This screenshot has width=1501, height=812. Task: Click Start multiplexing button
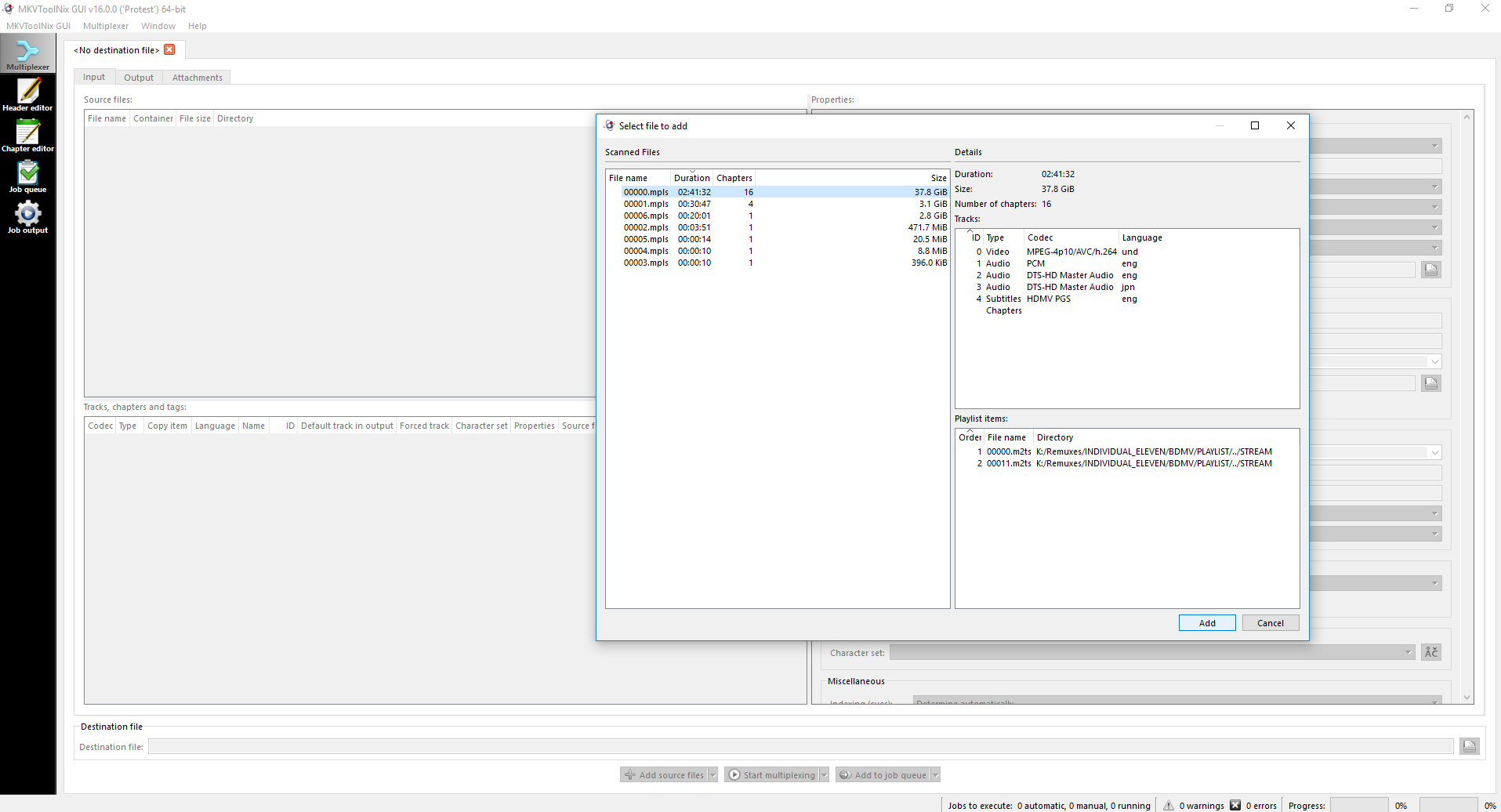point(772,775)
